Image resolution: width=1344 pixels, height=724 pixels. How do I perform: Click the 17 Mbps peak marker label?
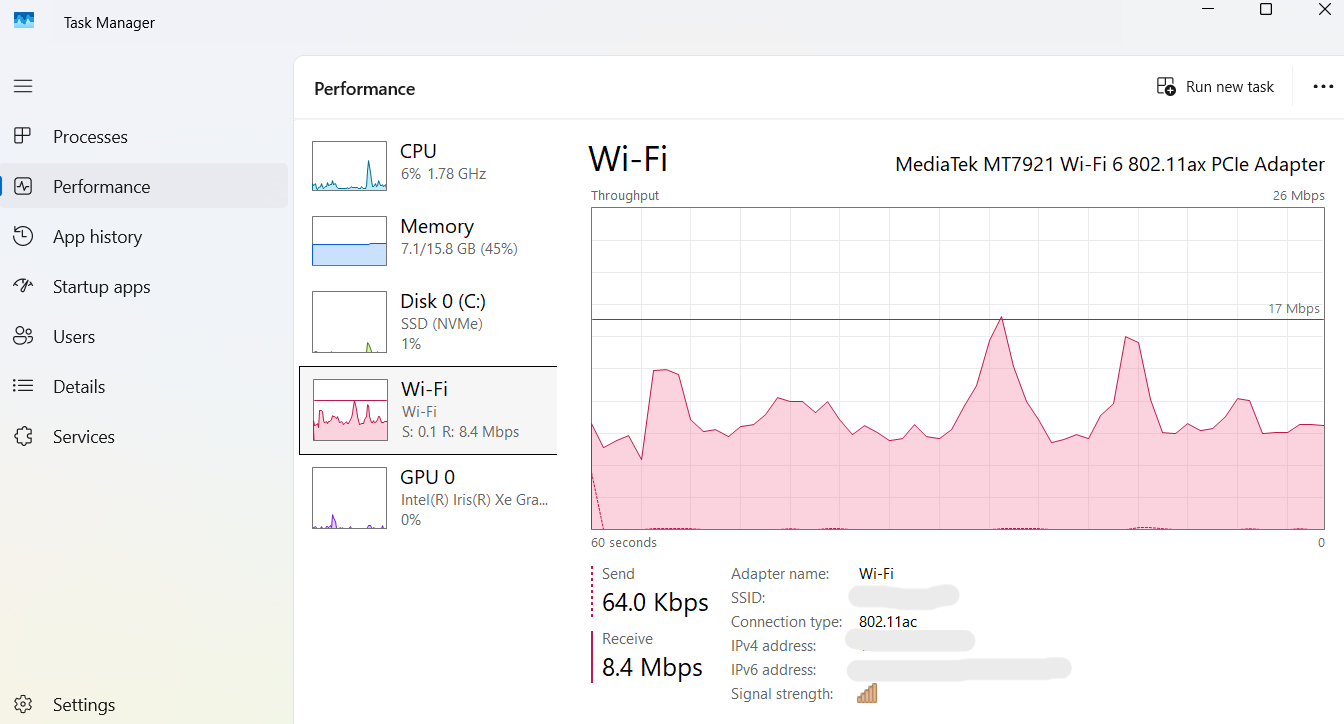1294,309
